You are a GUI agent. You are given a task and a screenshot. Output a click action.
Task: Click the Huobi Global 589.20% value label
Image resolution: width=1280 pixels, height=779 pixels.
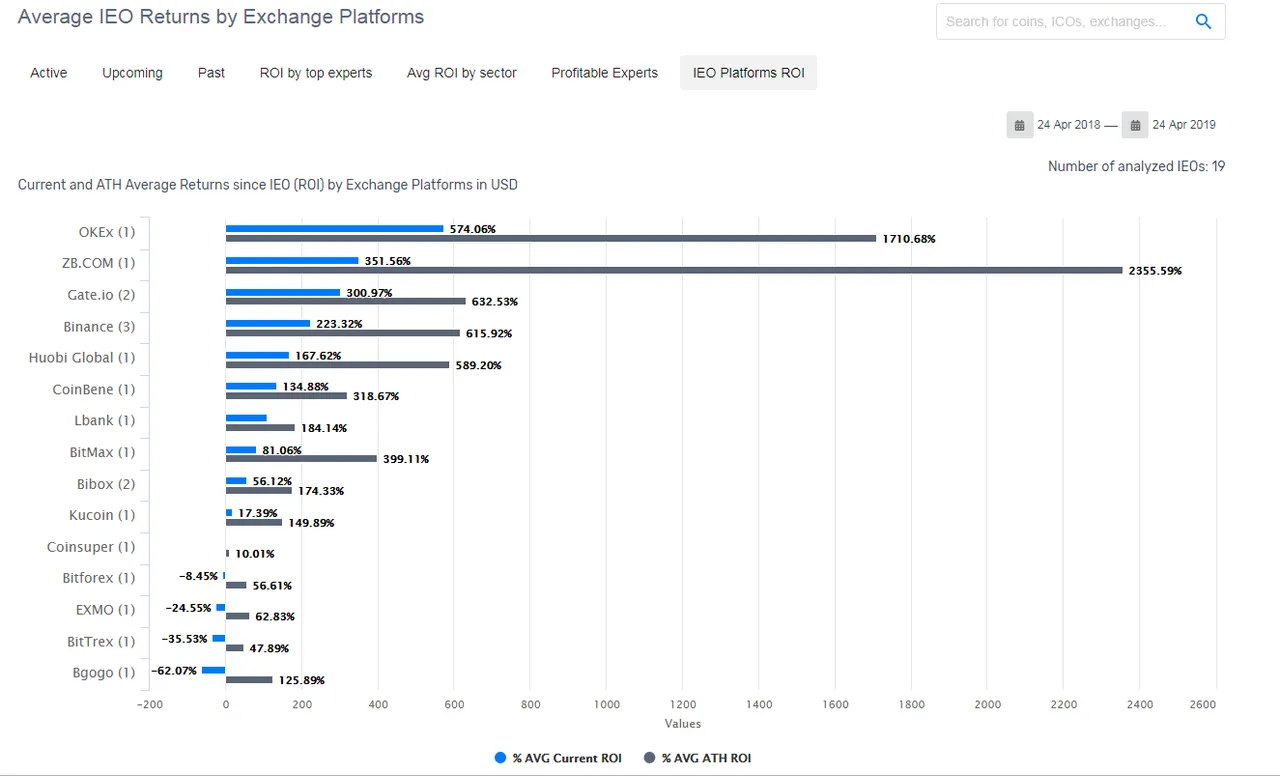click(479, 366)
